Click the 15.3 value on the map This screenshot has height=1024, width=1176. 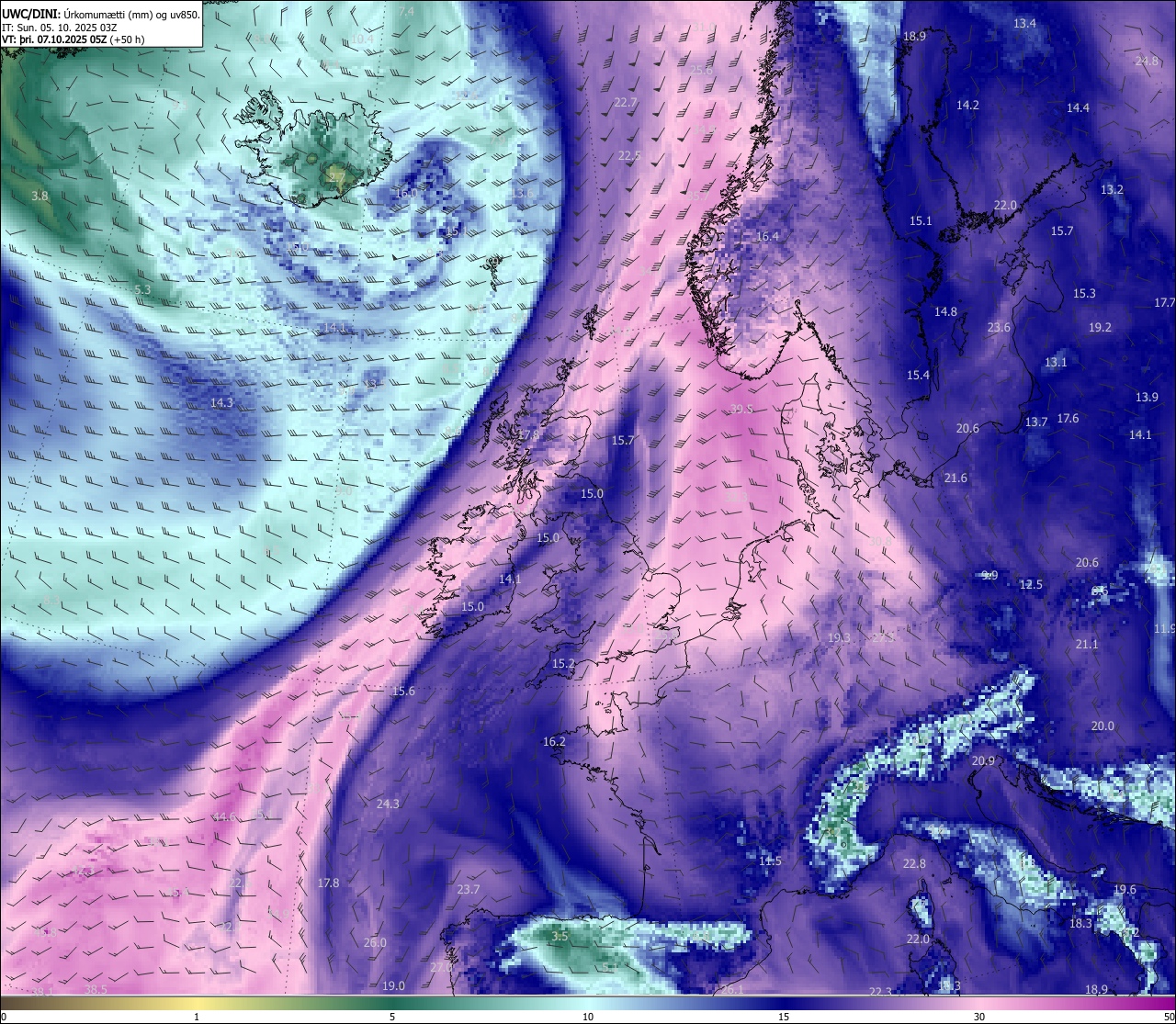[1084, 293]
